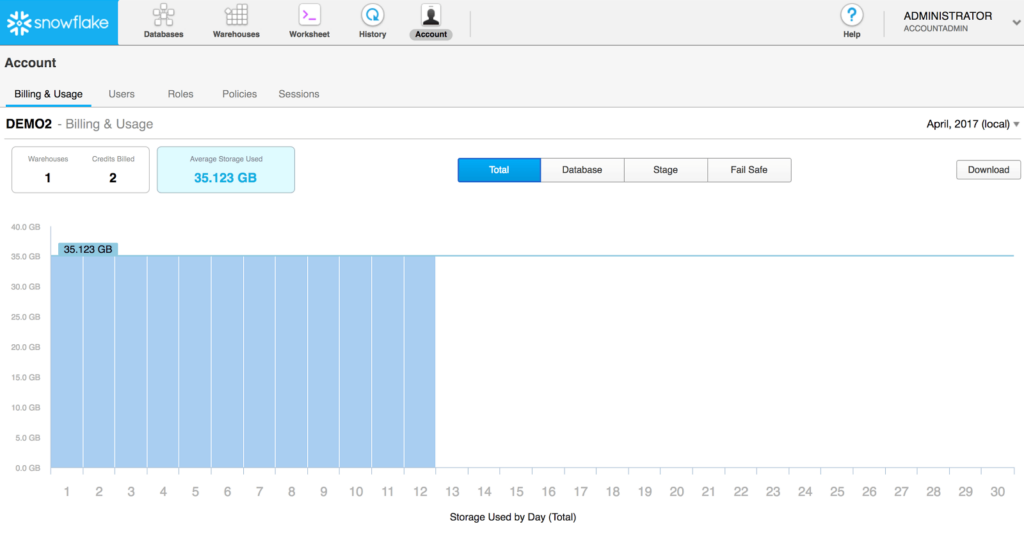Switch storage view to Database
This screenshot has height=540, width=1024.
tap(582, 170)
